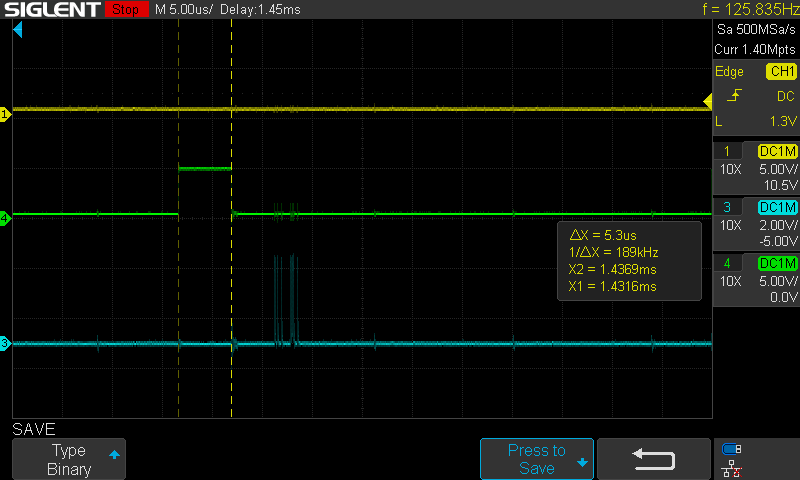This screenshot has width=800, height=480.
Task: Select the channel 1 yellow ground marker
Action: [5, 115]
